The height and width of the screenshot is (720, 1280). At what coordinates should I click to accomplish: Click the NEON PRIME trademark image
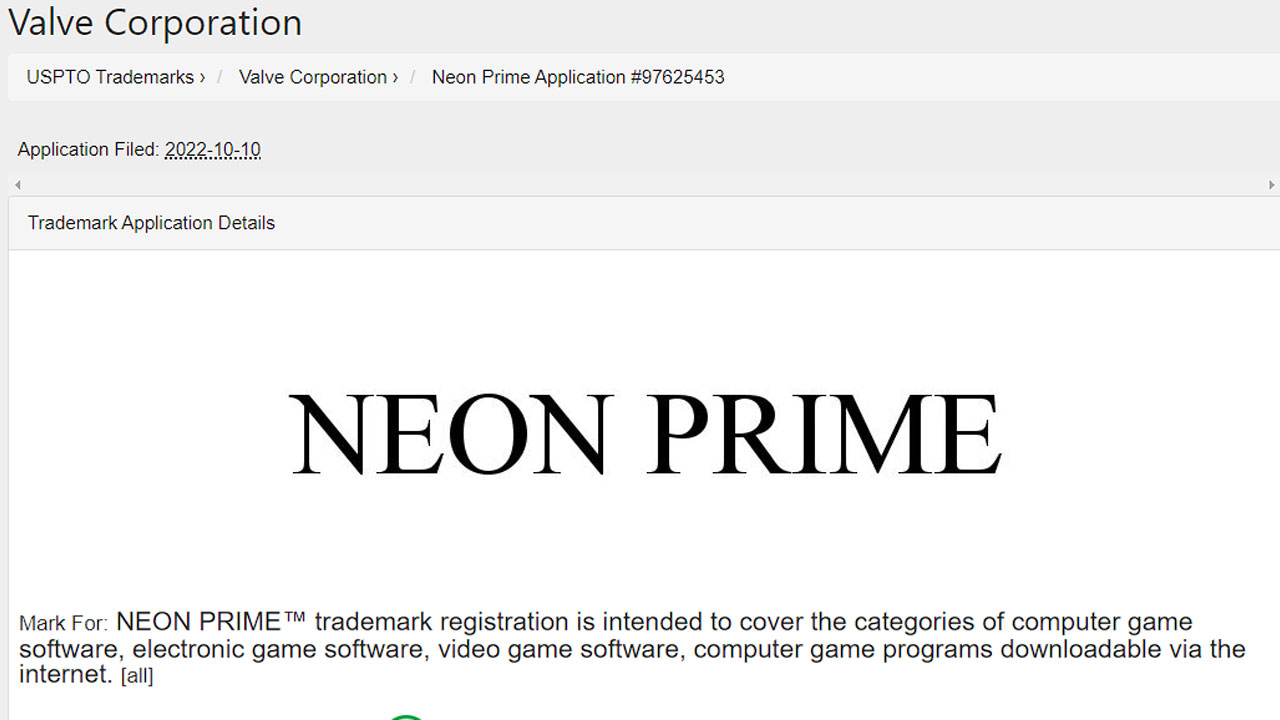645,432
